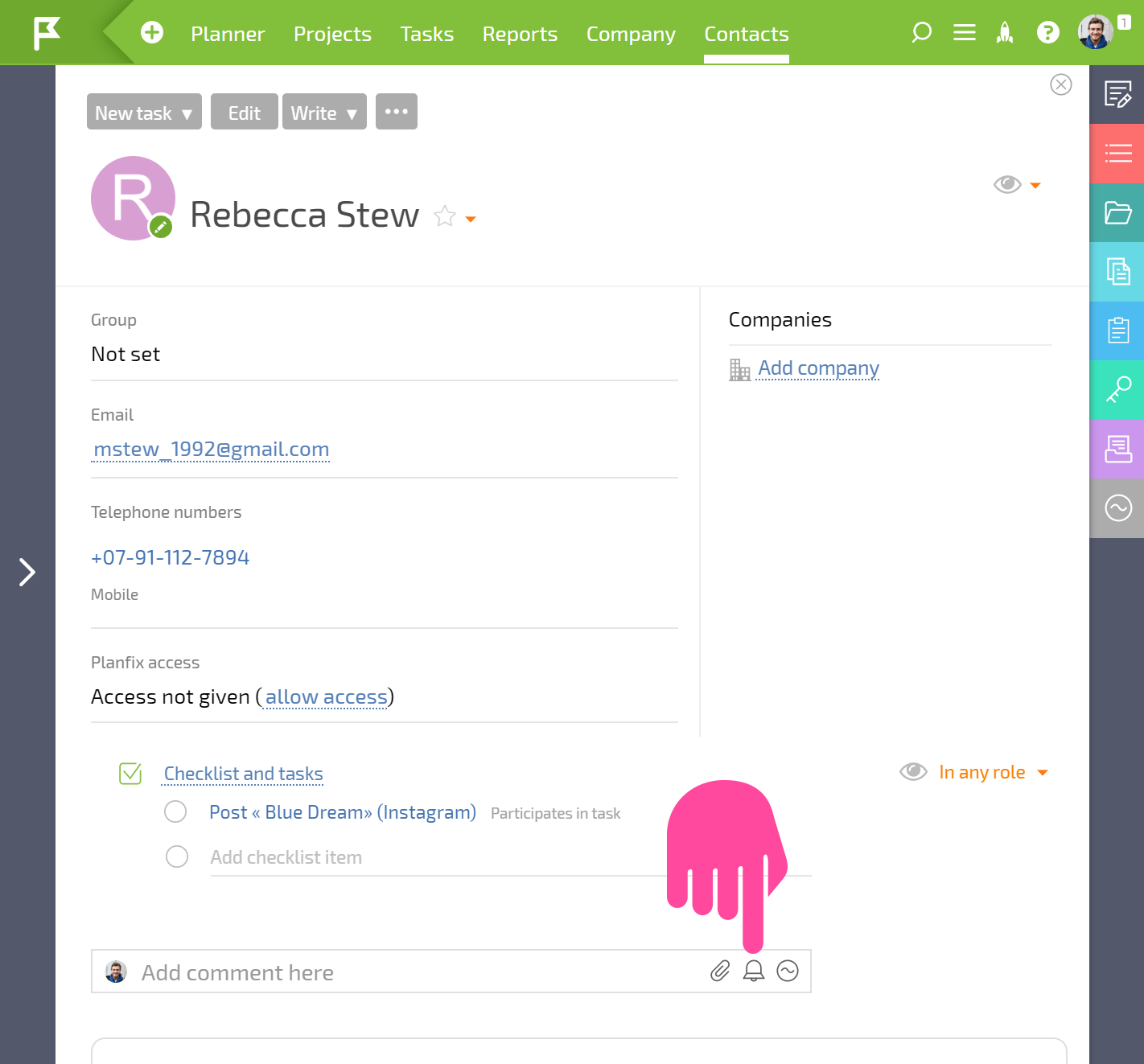Open the Reports menu
Viewport: 1144px width, 1064px height.
(520, 34)
